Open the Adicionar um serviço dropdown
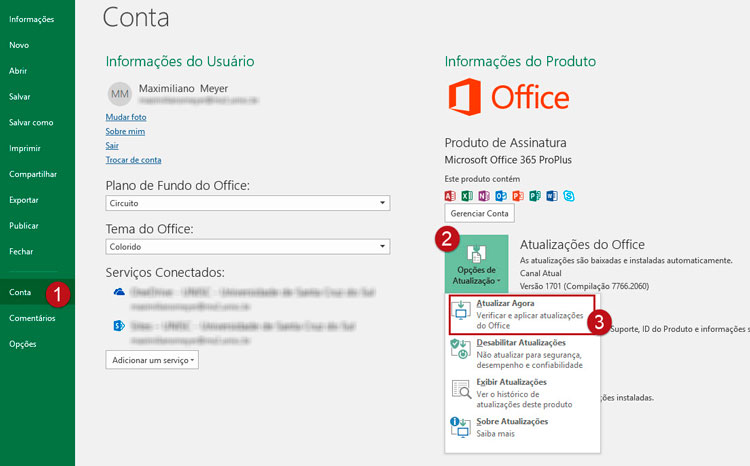 [x=152, y=360]
